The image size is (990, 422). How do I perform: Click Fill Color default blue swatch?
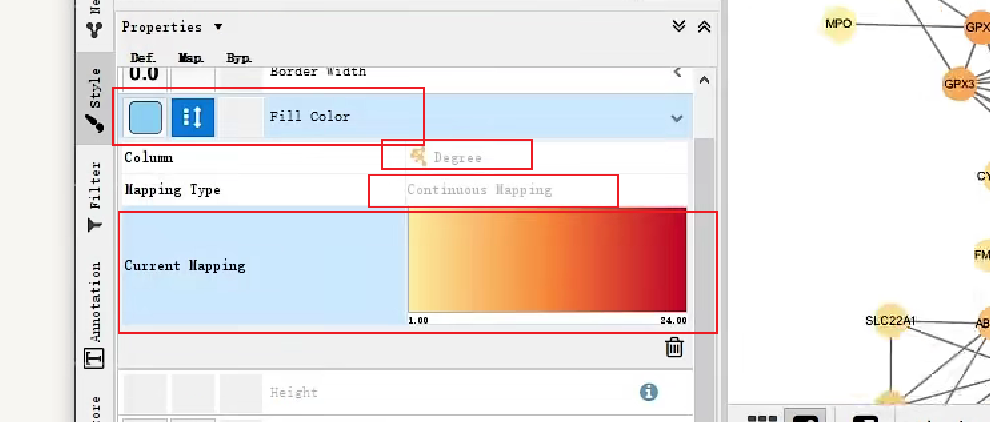[145, 118]
